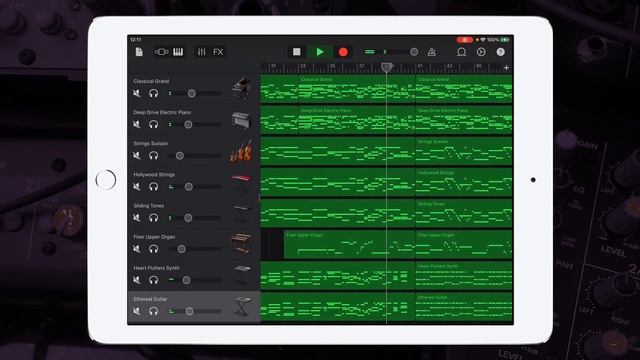
Task: Tap the battery indicator in status bar
Action: [x=505, y=40]
